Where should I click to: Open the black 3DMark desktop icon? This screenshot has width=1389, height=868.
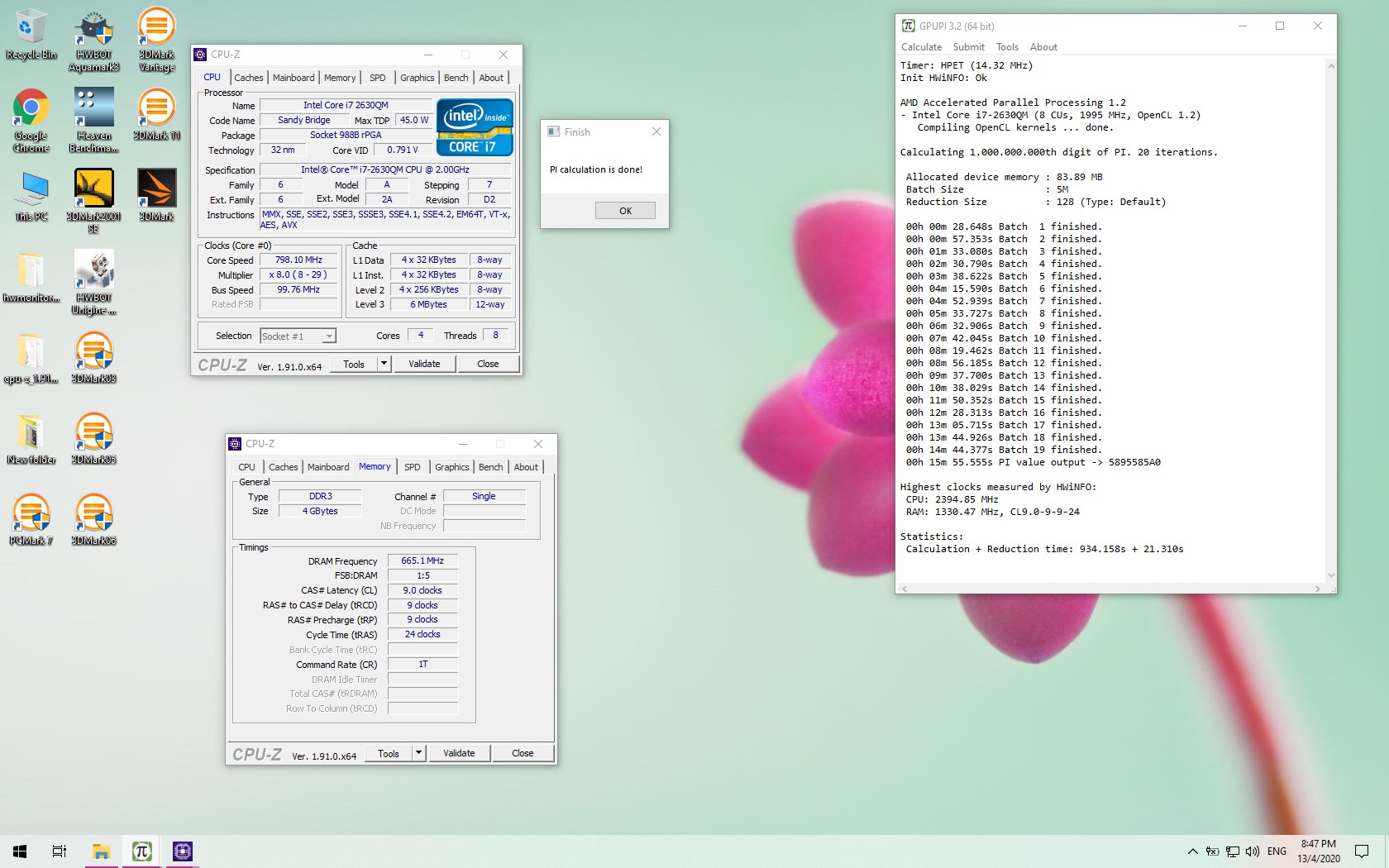point(156,196)
